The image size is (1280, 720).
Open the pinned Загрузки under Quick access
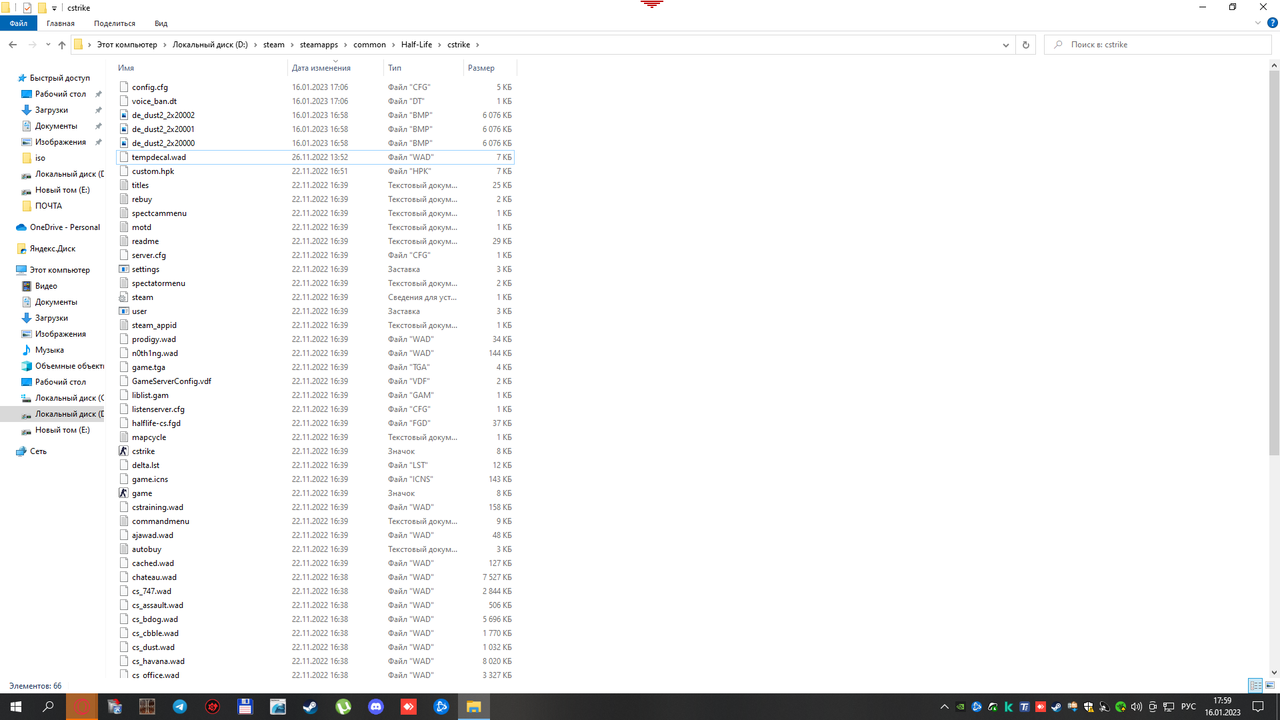(51, 110)
